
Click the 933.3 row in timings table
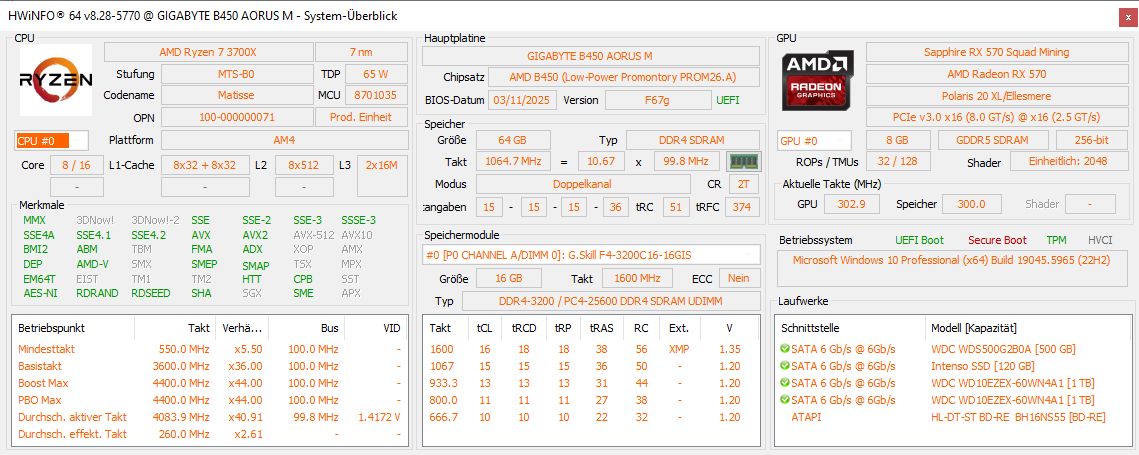click(x=591, y=383)
